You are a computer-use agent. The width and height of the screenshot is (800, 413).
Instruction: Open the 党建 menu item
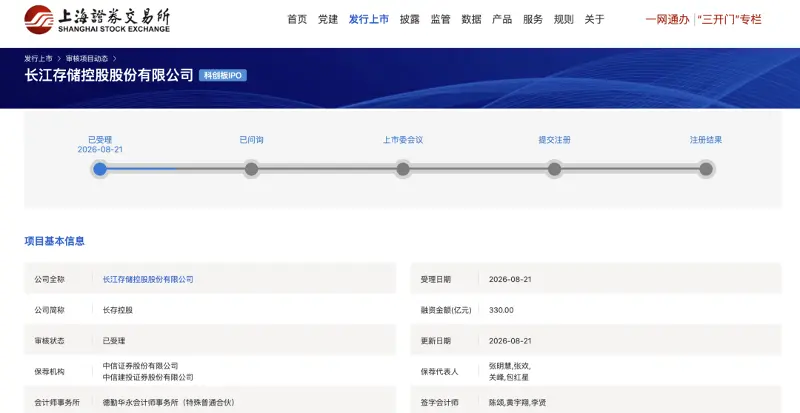(x=328, y=19)
